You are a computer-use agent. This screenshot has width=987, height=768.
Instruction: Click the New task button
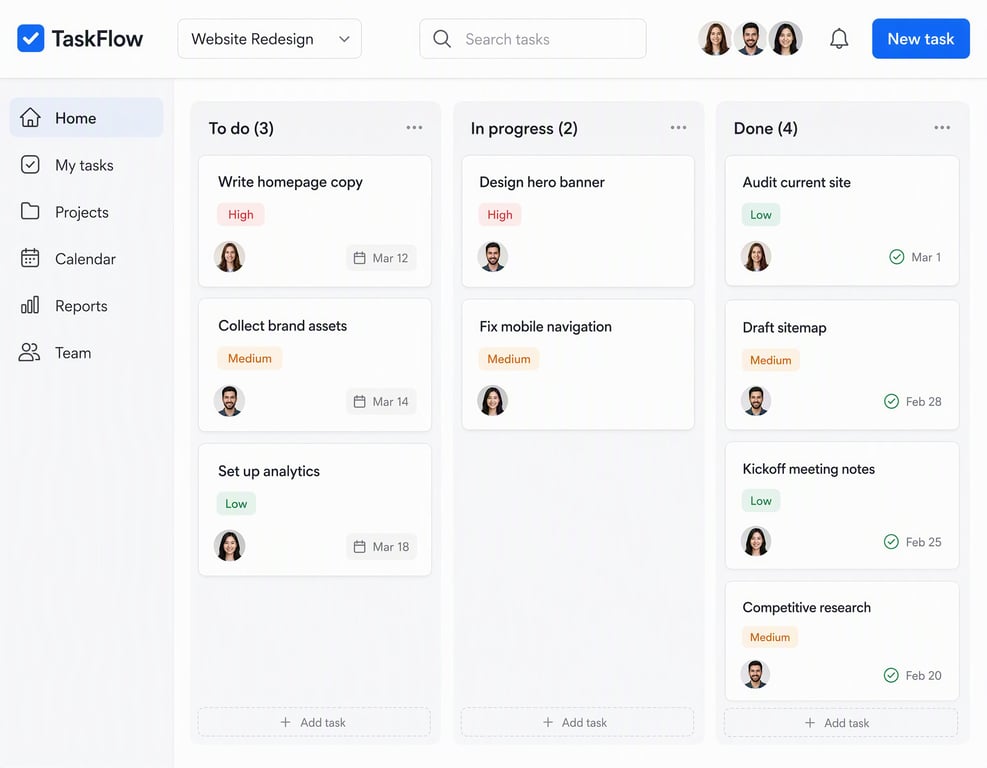coord(920,39)
